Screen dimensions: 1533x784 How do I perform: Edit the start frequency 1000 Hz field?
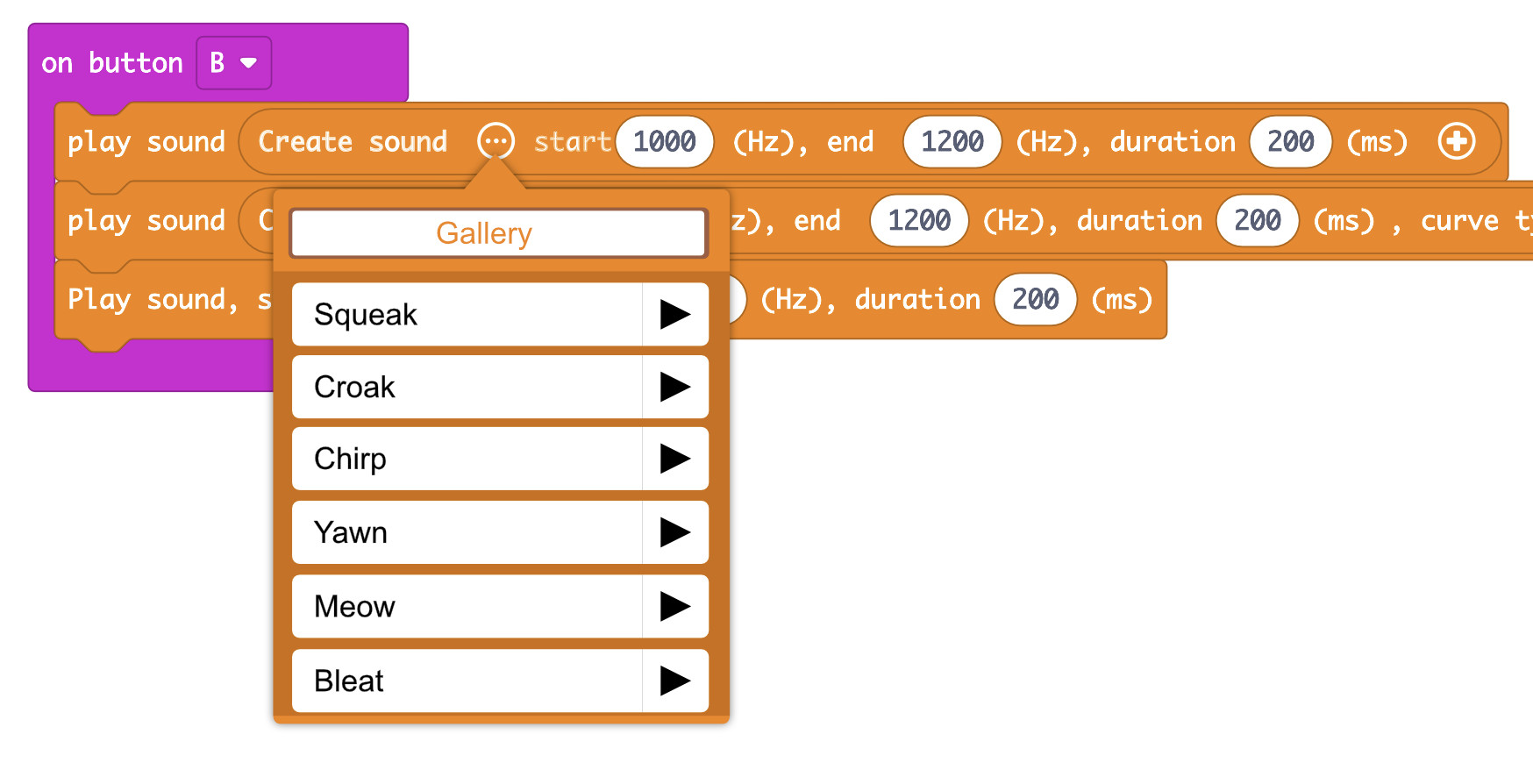click(664, 141)
